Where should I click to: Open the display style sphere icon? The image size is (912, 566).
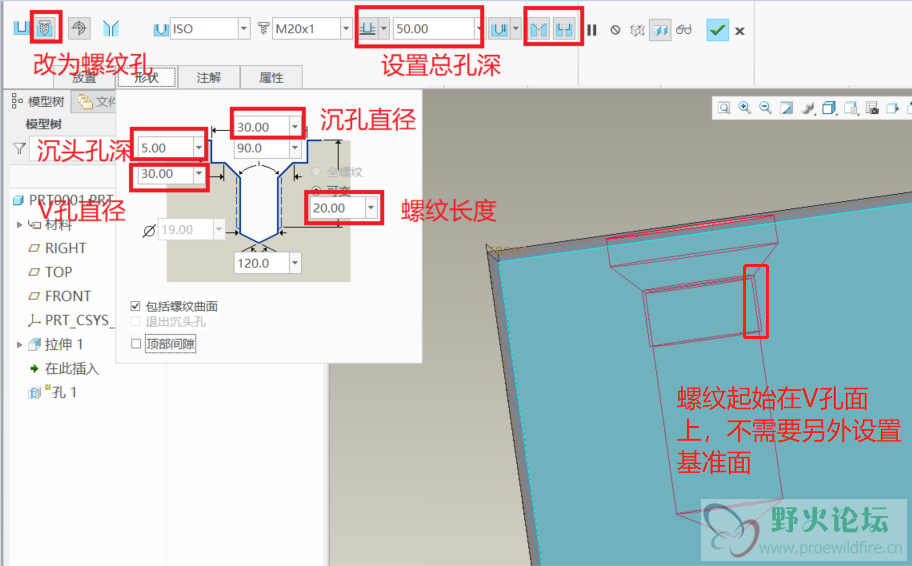[x=807, y=108]
